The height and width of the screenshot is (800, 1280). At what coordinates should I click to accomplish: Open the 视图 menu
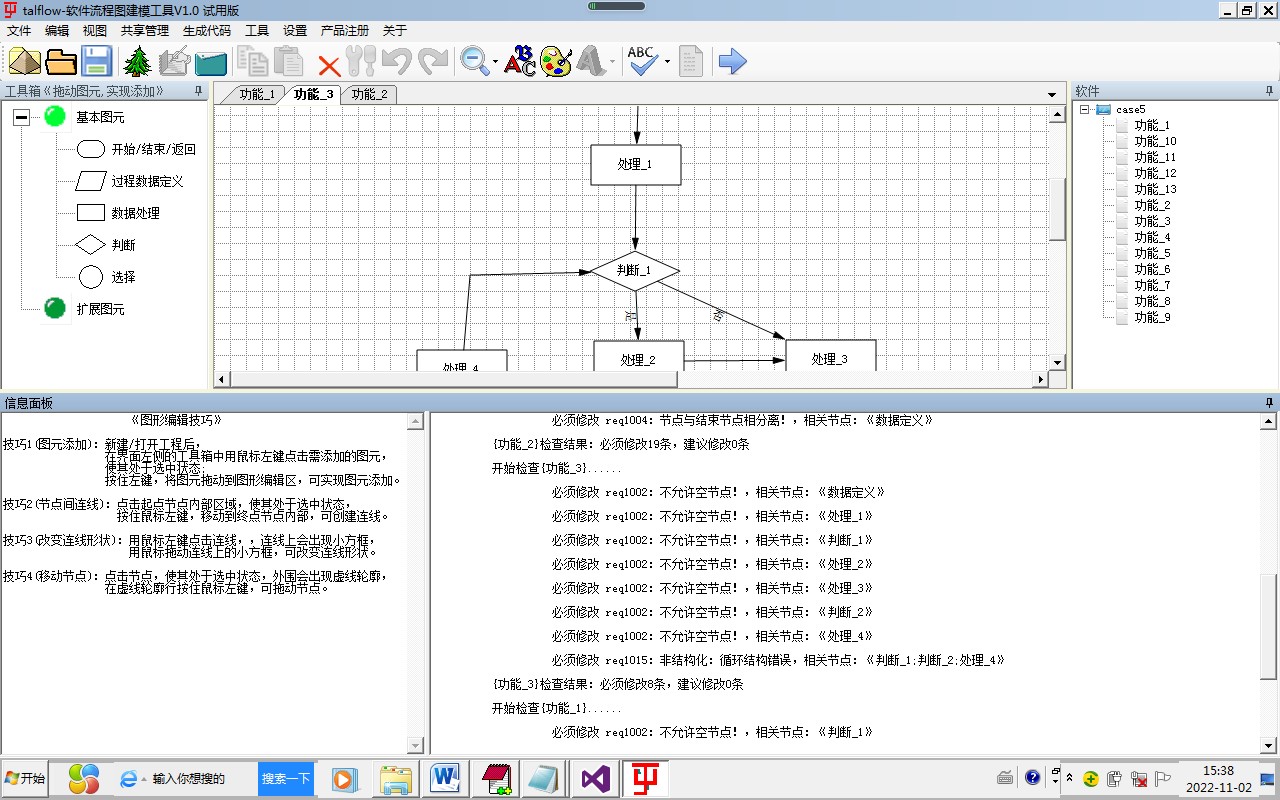[95, 31]
